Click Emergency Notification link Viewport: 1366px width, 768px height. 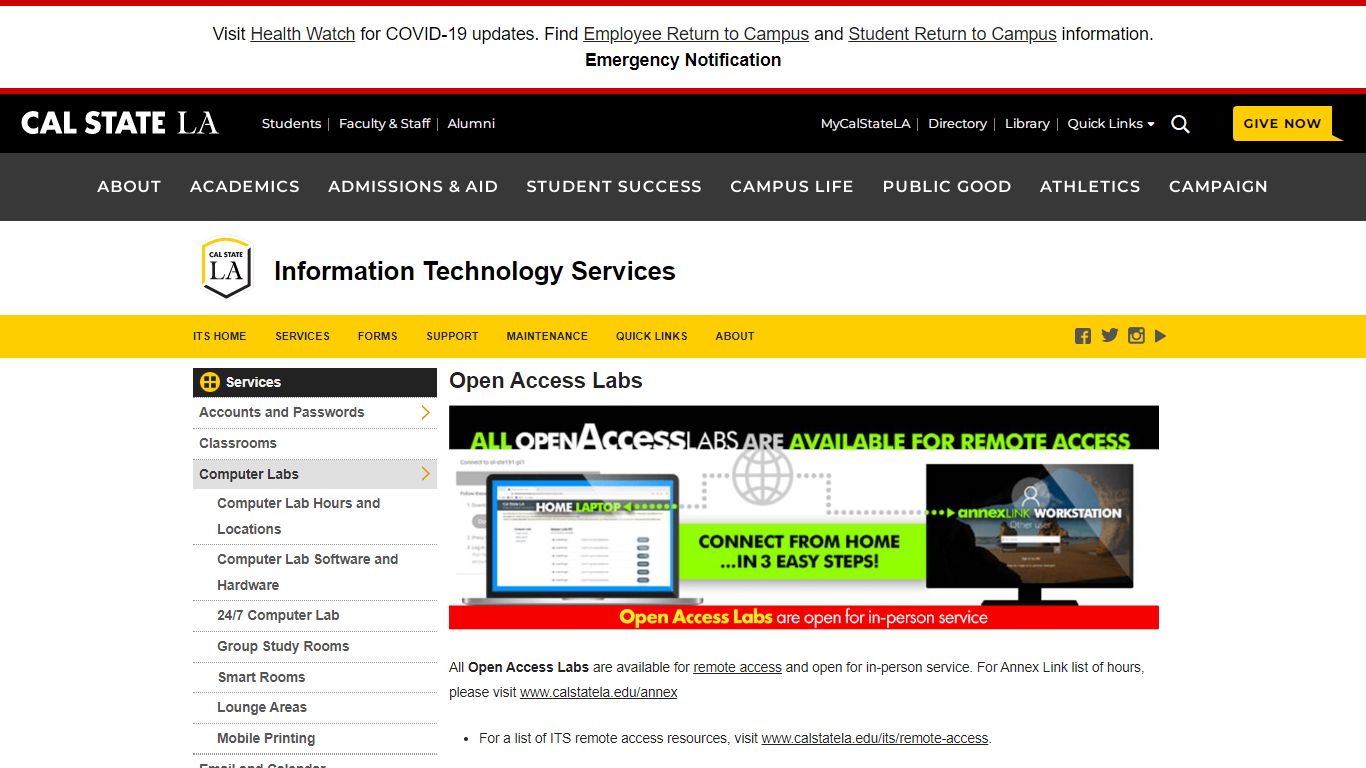[x=683, y=60]
